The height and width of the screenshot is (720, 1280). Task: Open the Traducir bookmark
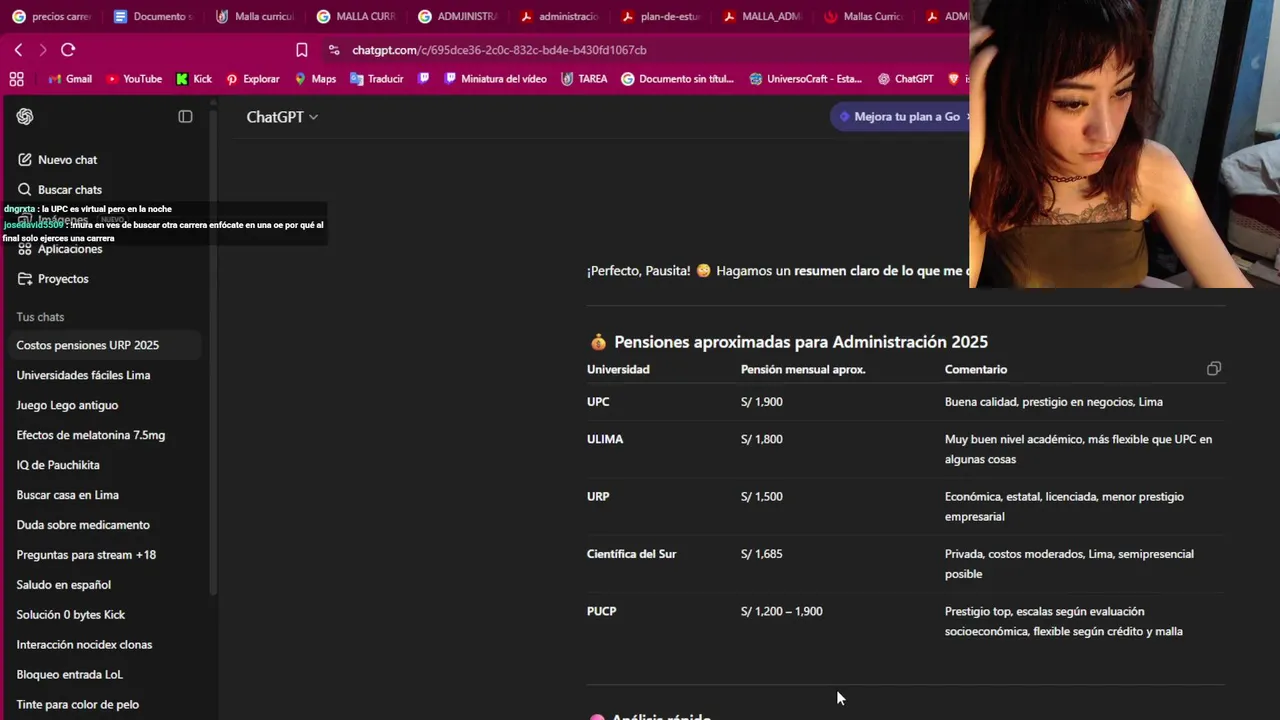coord(376,79)
